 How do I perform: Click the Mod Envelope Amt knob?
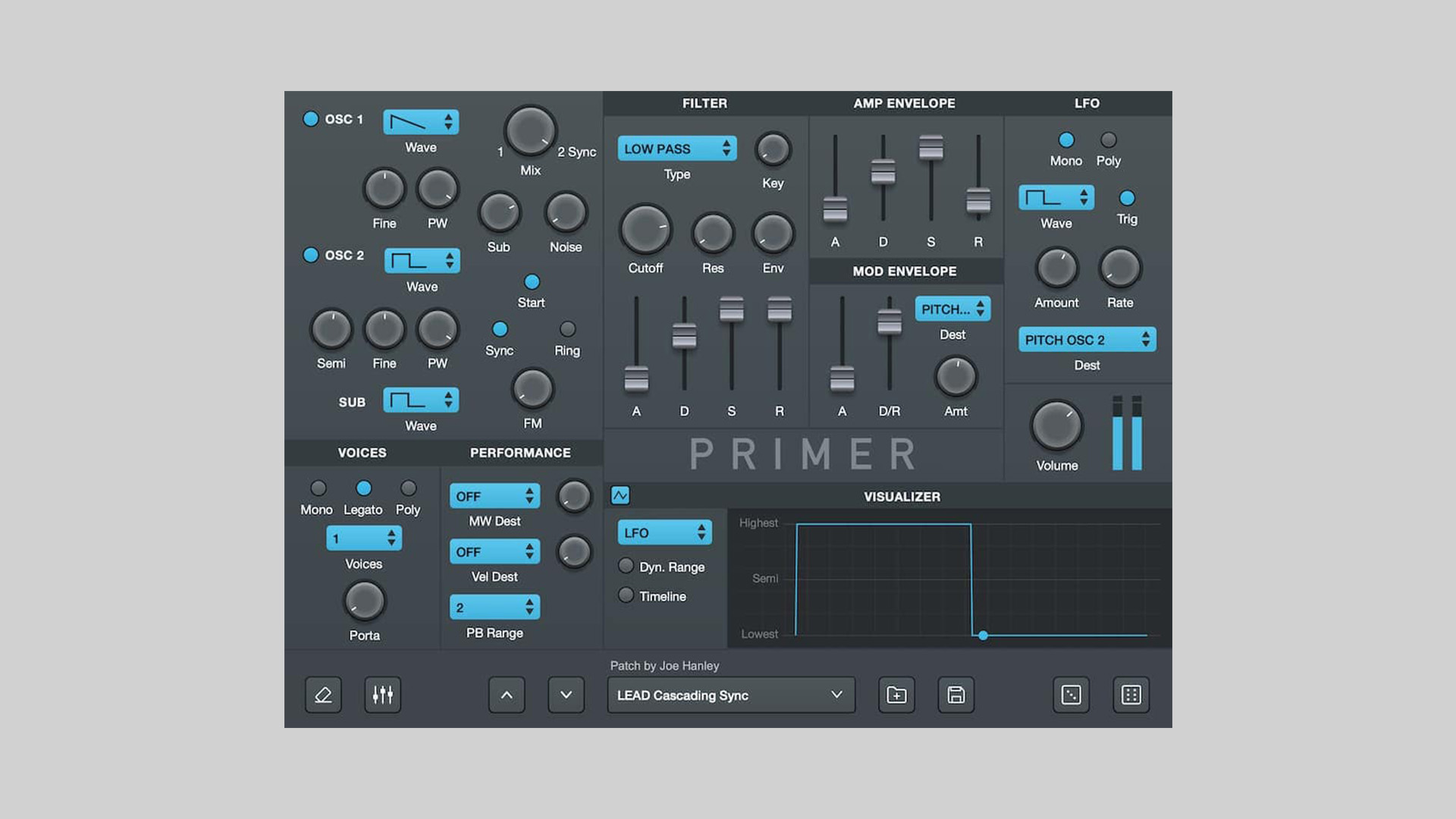coord(955,377)
